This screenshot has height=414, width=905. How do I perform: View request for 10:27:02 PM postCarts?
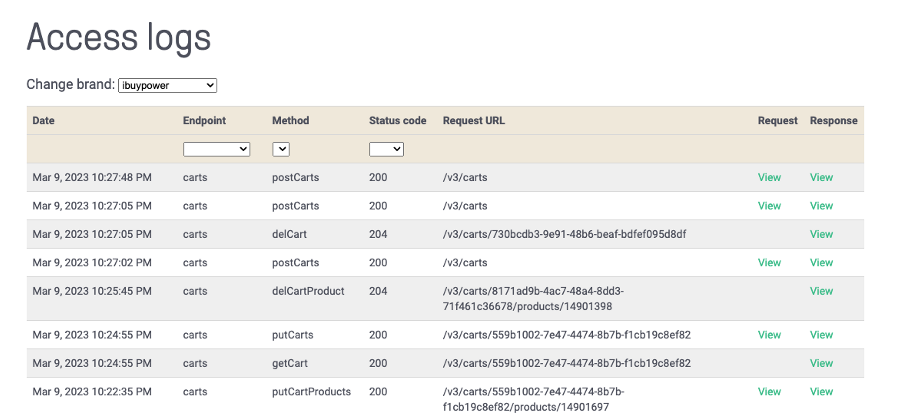(769, 263)
